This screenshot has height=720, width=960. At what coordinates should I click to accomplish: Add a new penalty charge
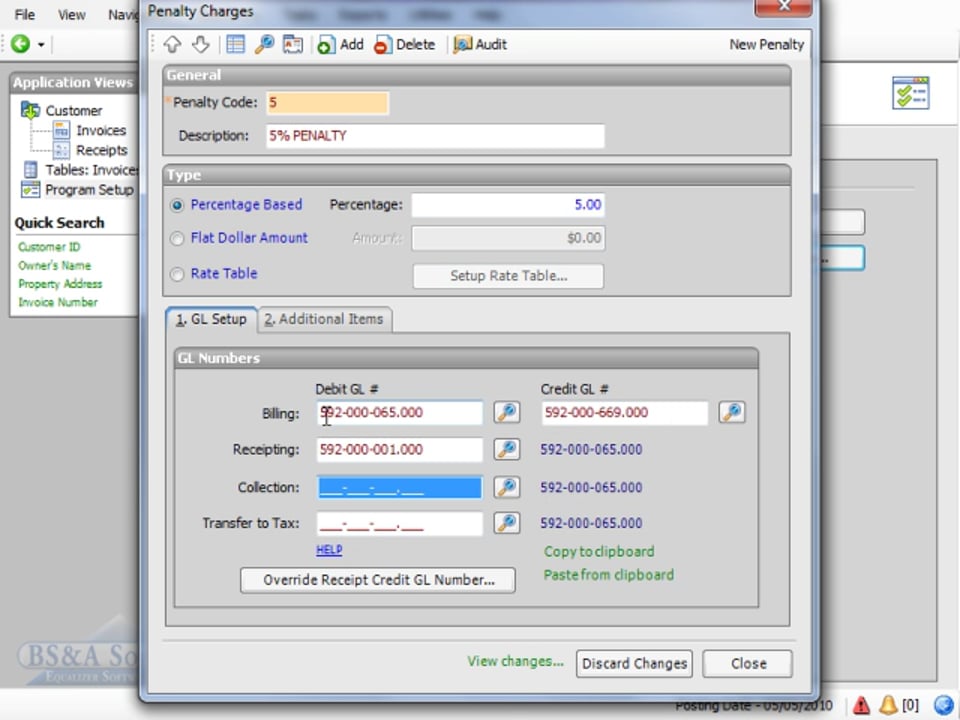coord(340,45)
